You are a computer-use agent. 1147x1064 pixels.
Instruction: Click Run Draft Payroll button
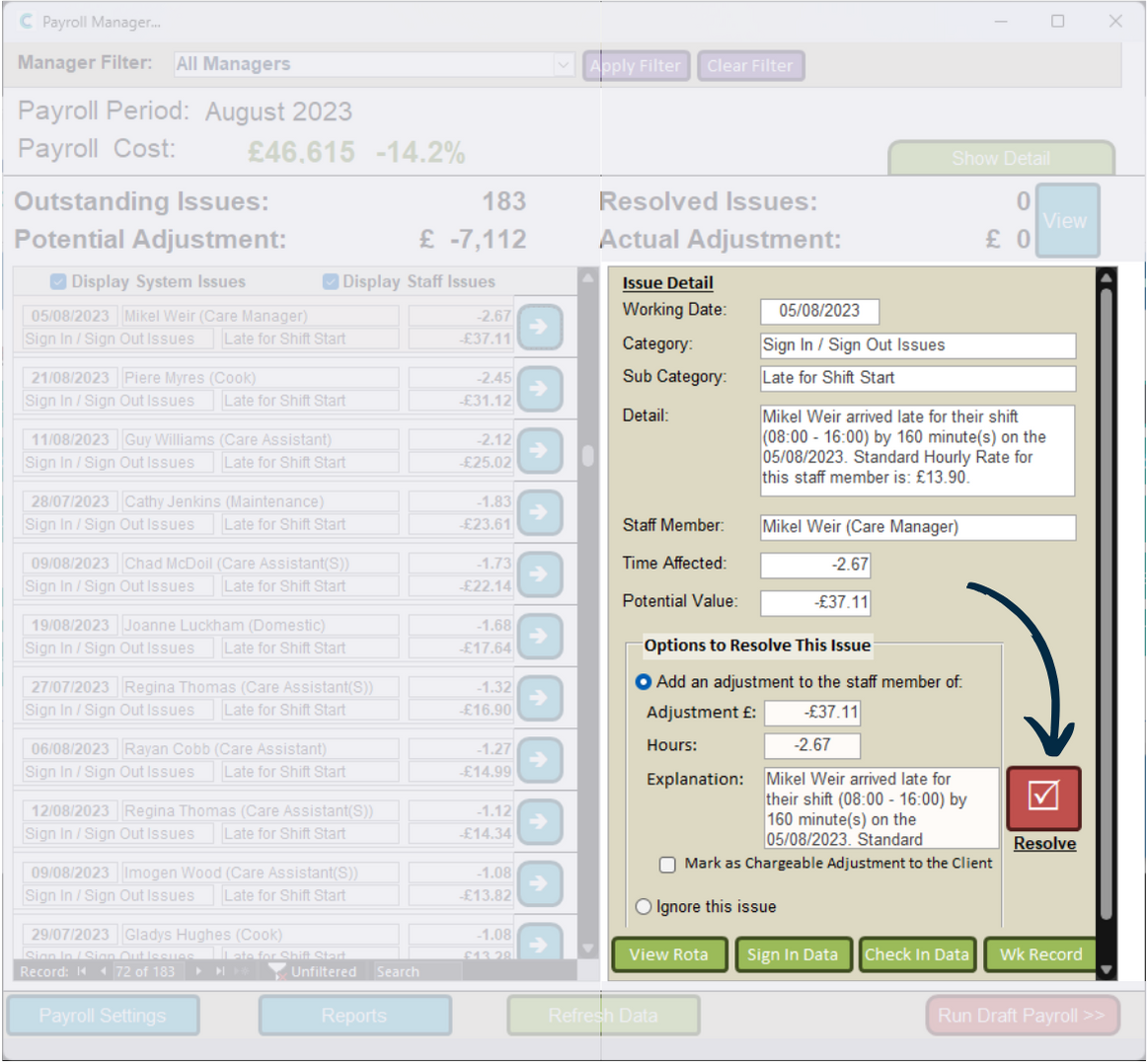(1022, 1016)
